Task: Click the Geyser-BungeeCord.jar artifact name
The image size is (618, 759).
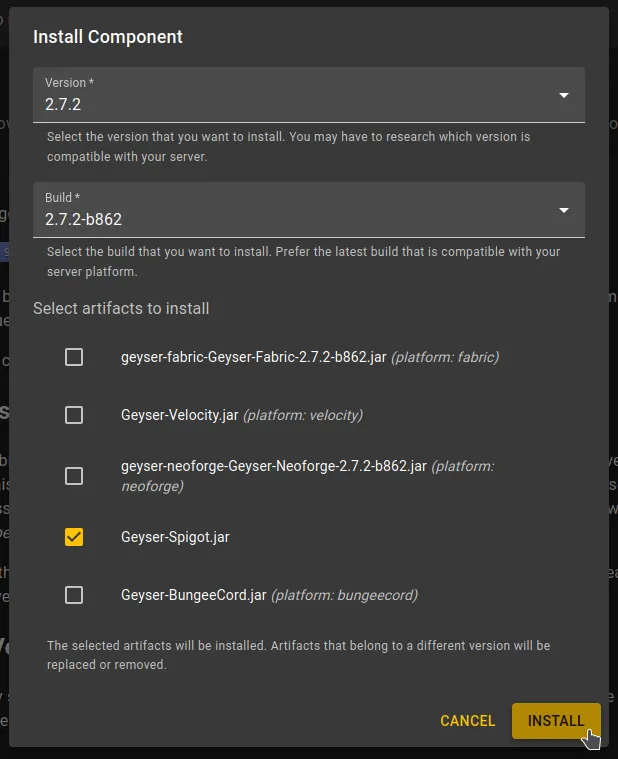Action: (194, 595)
